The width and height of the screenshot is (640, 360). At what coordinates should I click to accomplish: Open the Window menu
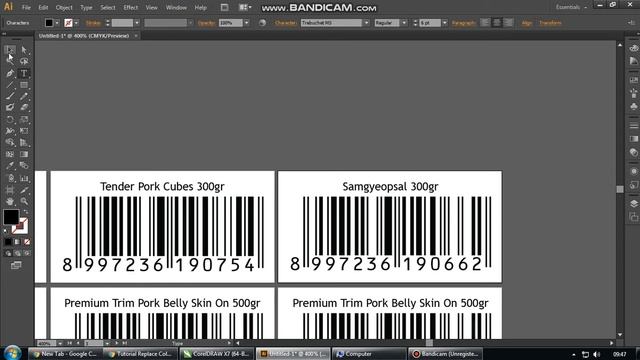176,7
